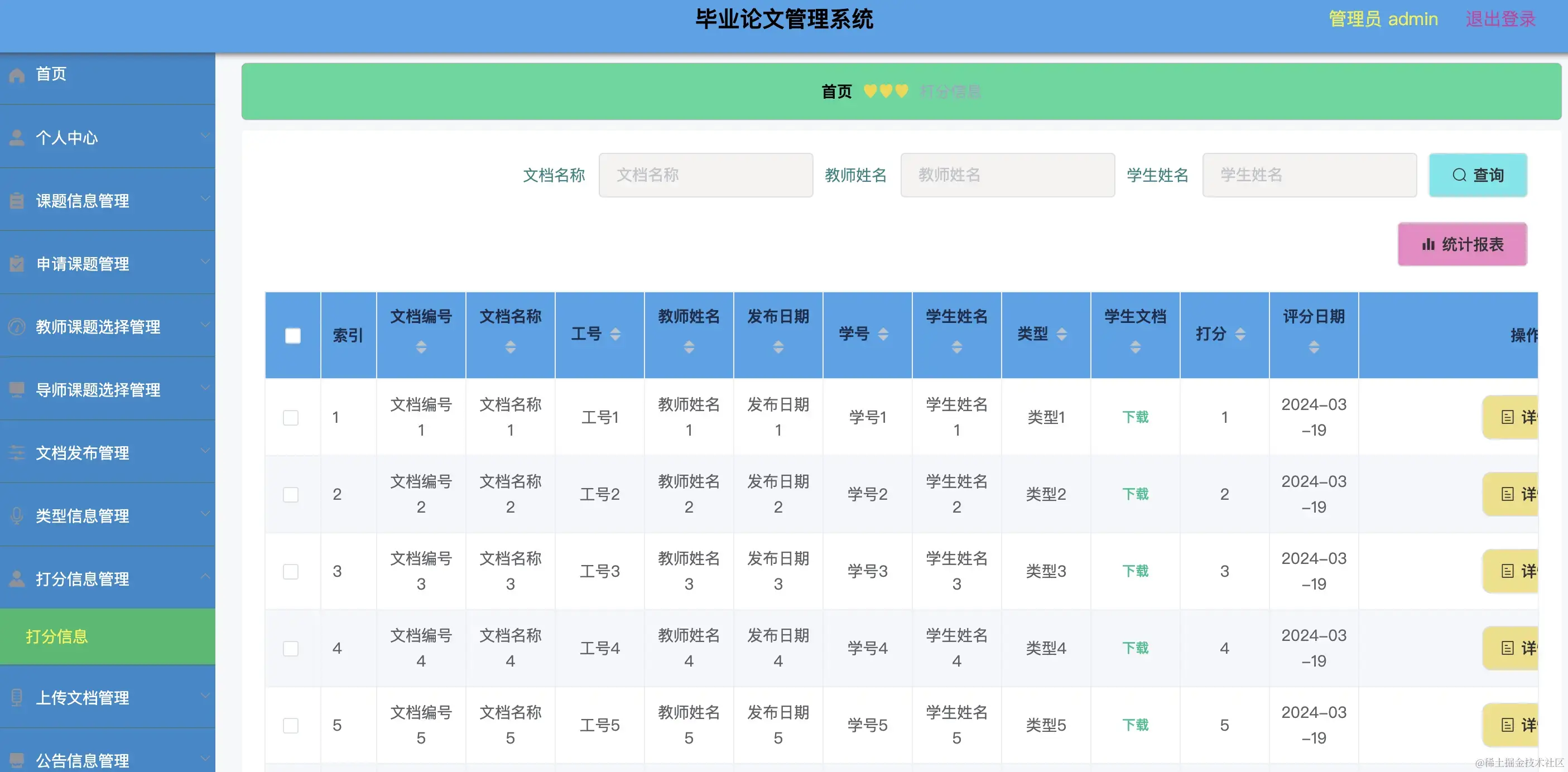This screenshot has height=772, width=1568.
Task: Collapse the 打分信息管理 sidebar section
Action: (x=83, y=579)
